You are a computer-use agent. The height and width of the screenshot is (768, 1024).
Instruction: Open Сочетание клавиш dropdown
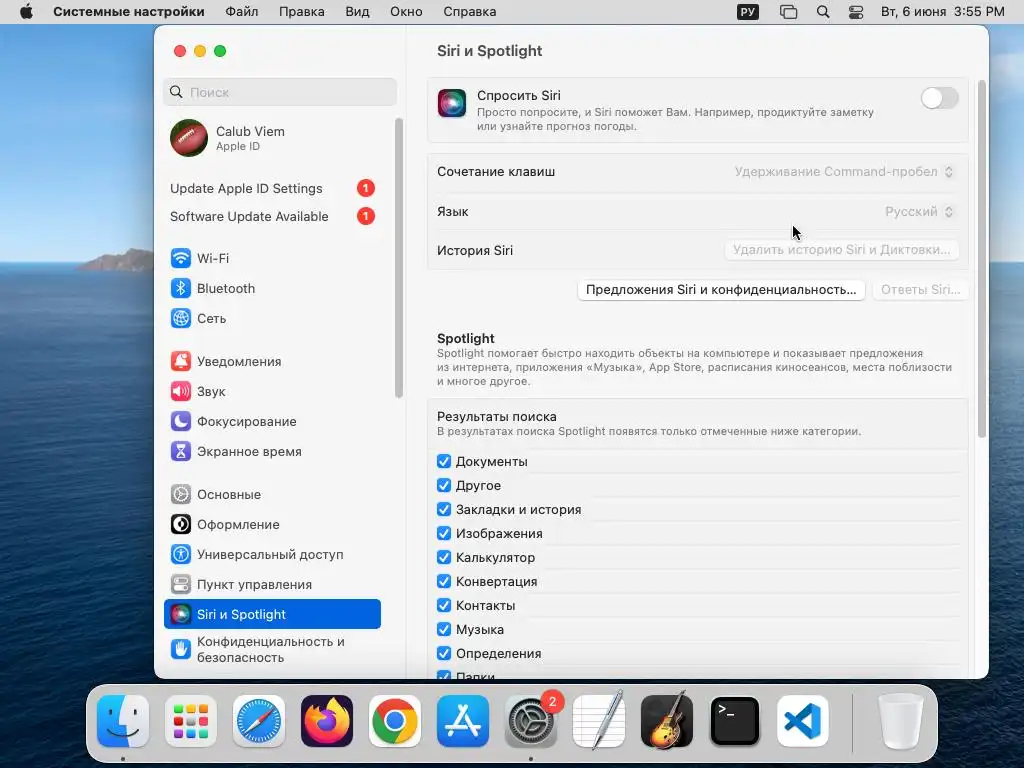[844, 172]
